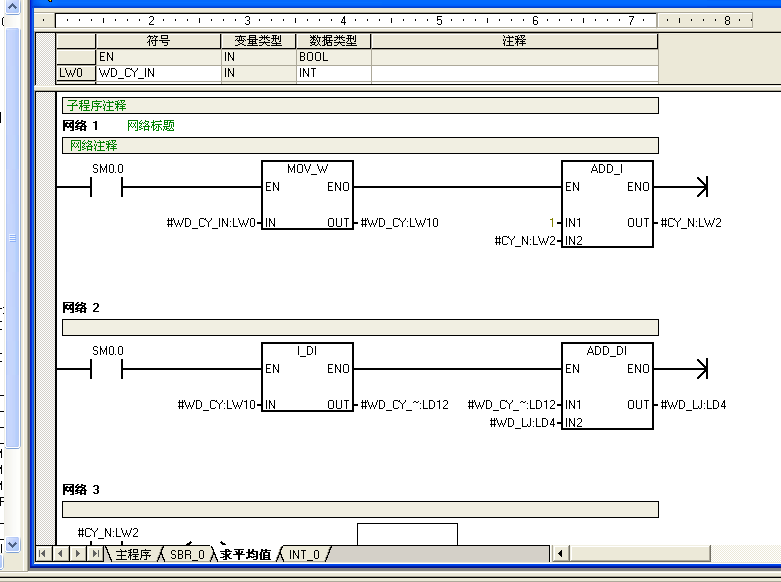Click the INT data type cell
The height and width of the screenshot is (582, 781).
point(333,73)
